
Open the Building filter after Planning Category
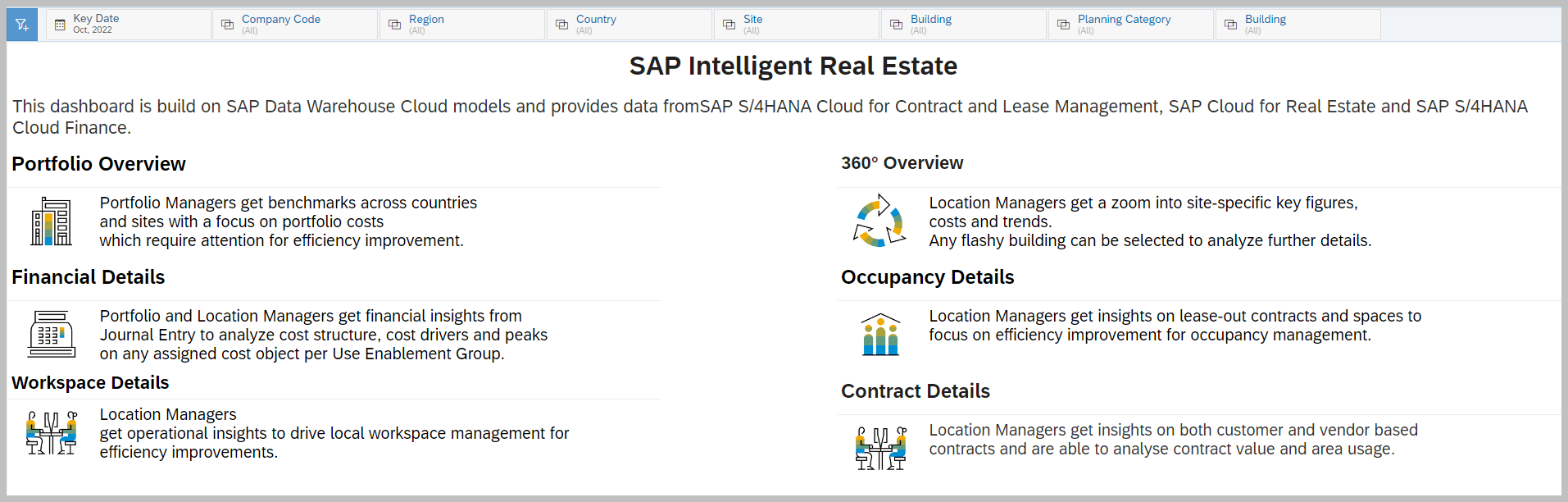point(1299,25)
